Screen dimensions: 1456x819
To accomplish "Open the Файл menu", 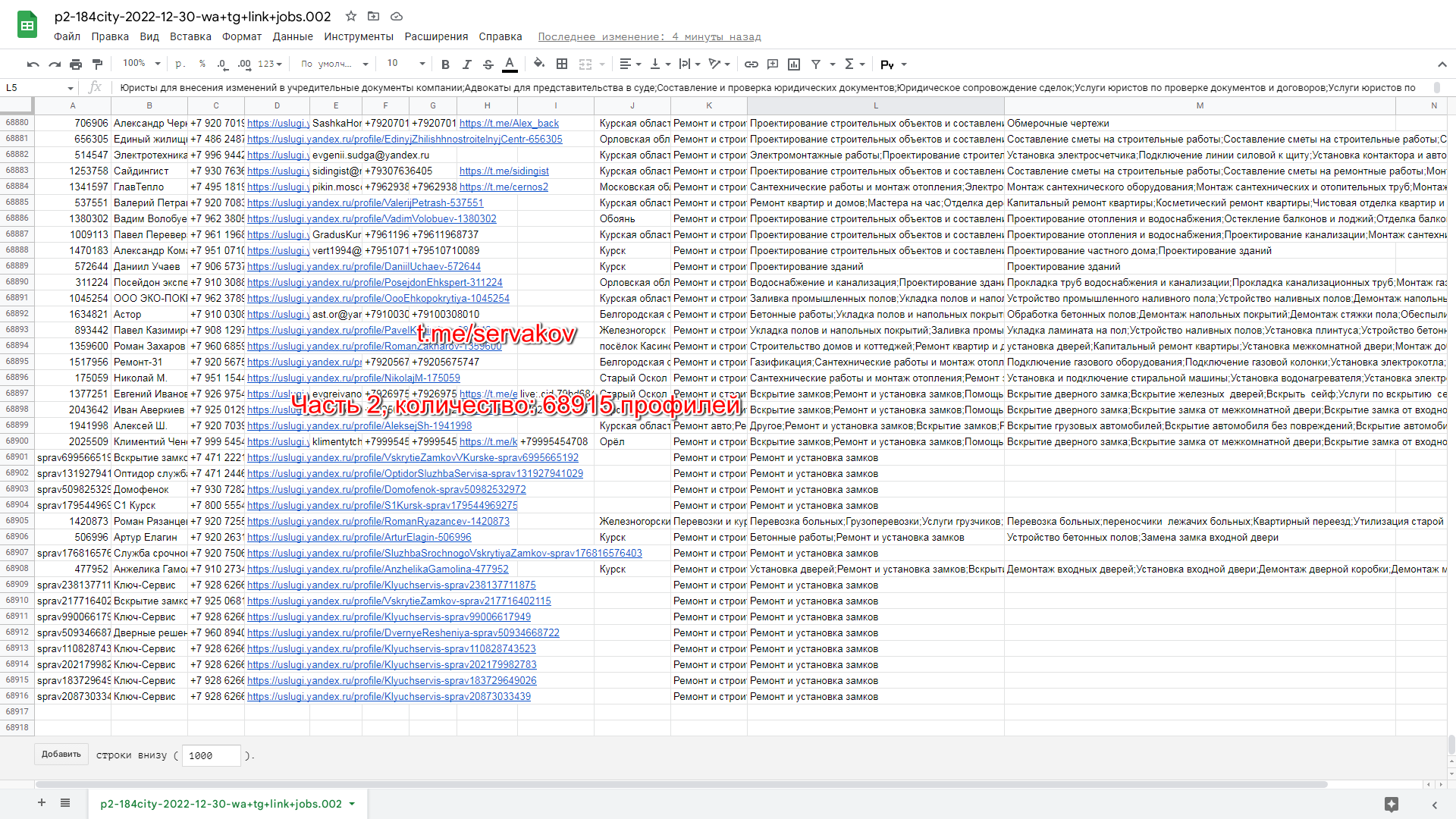I will tap(67, 36).
